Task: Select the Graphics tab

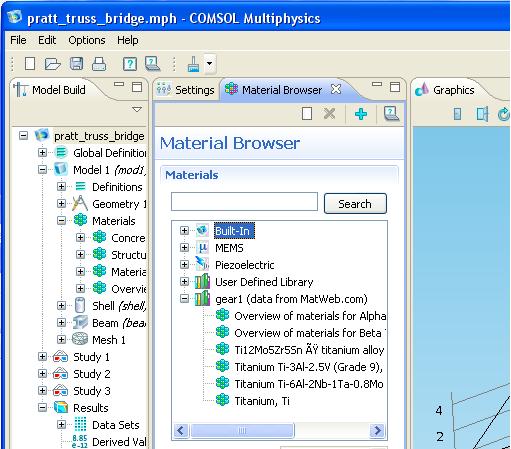Action: coord(445,90)
